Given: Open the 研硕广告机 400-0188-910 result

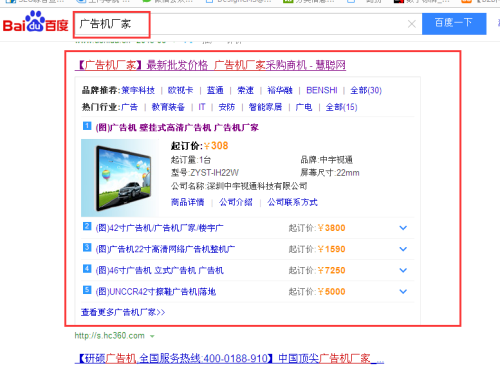Looking at the screenshot, I should (229, 358).
